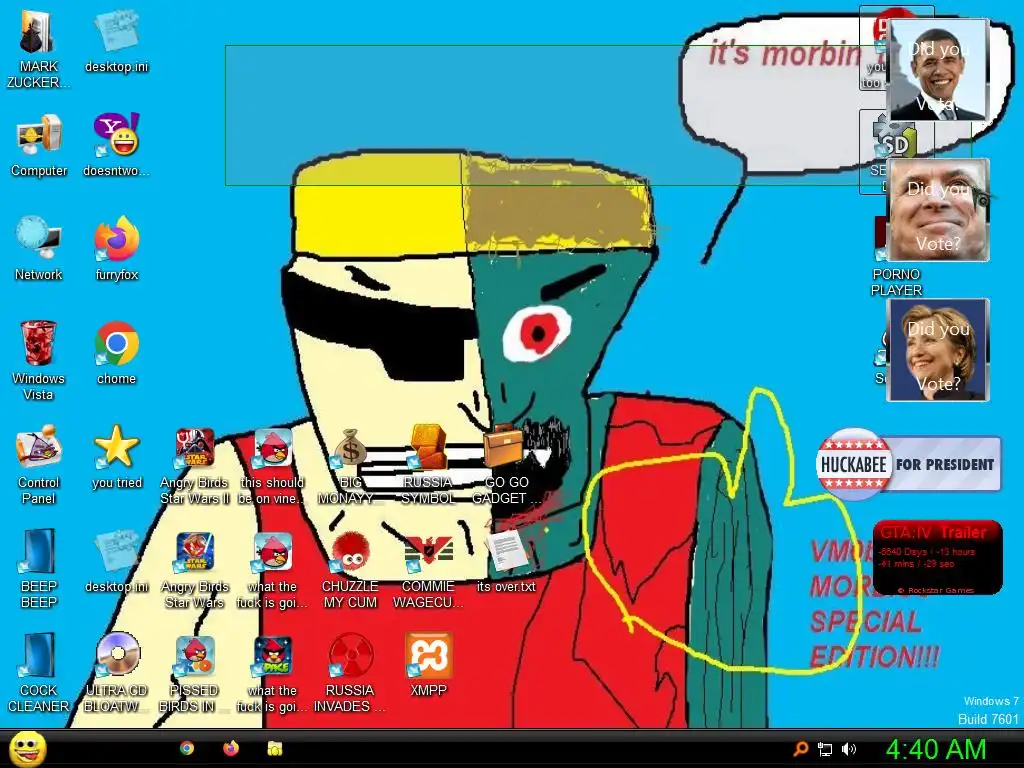Launch Chrome from the taskbar

[x=187, y=748]
